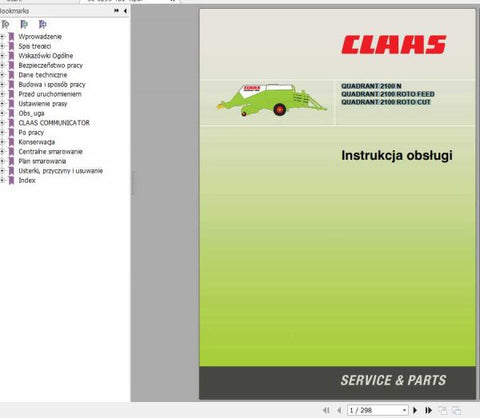This screenshot has height=418, width=480.
Task: Open the Konserwacja bookmark
Action: point(37,142)
